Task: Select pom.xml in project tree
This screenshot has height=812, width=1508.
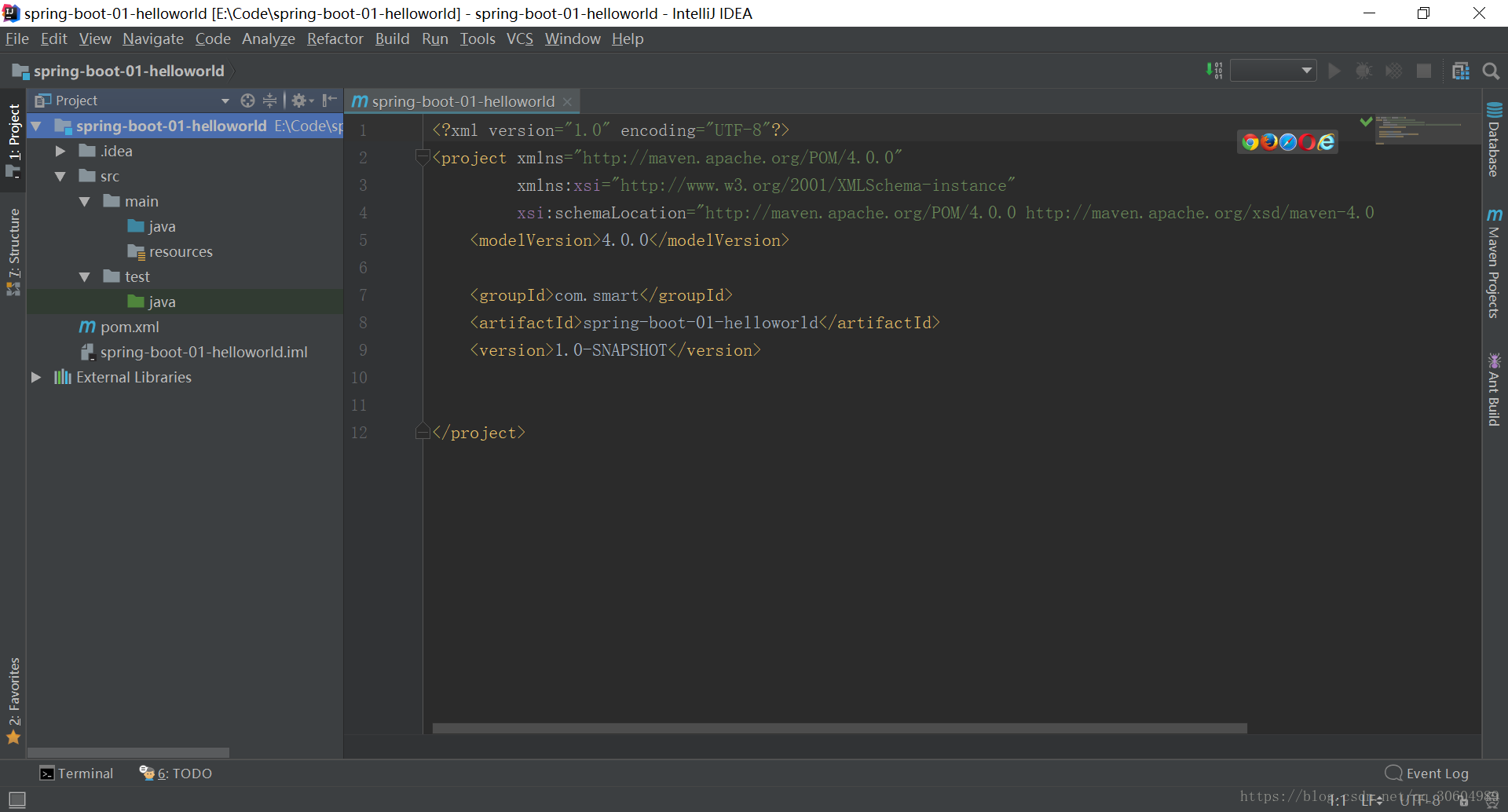Action: point(119,327)
